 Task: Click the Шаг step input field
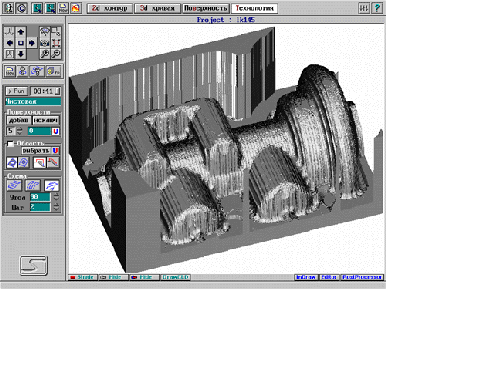tap(40, 207)
